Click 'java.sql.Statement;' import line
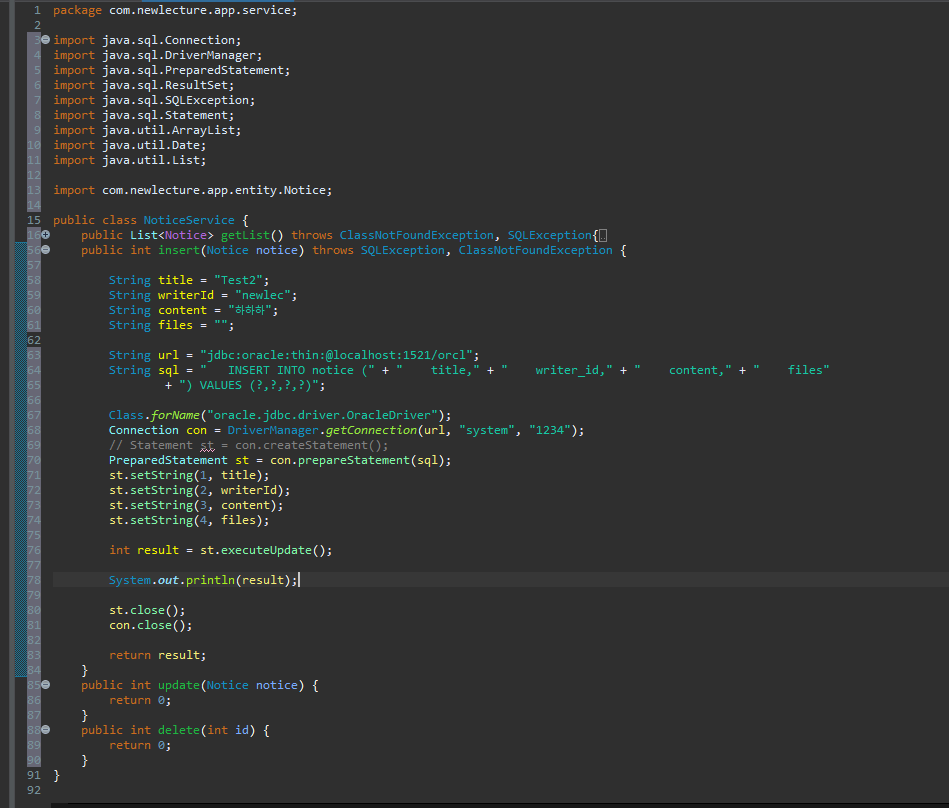This screenshot has width=949, height=808. (168, 115)
